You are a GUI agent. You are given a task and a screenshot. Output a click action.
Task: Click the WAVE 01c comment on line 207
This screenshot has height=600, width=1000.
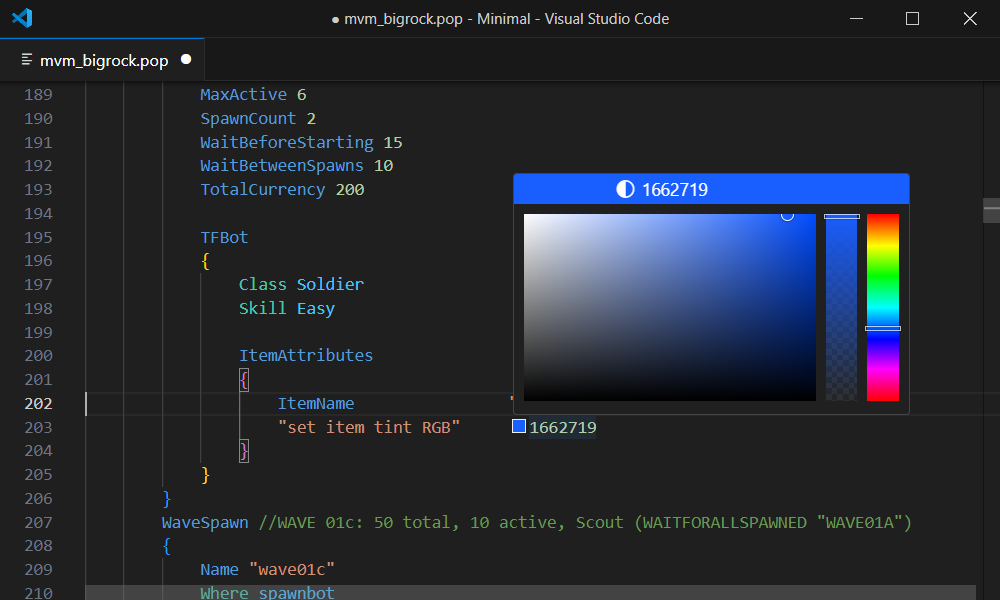tap(585, 523)
